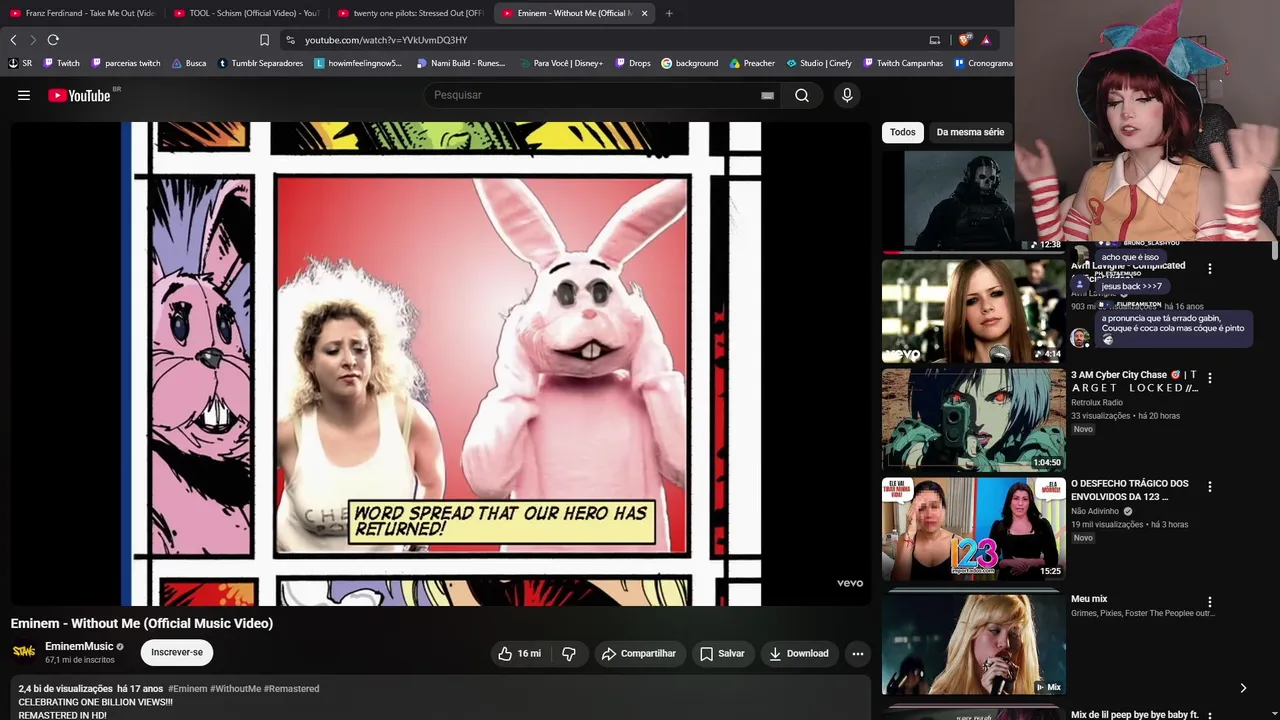Click the search magnifier button
1280x720 pixels.
802,95
